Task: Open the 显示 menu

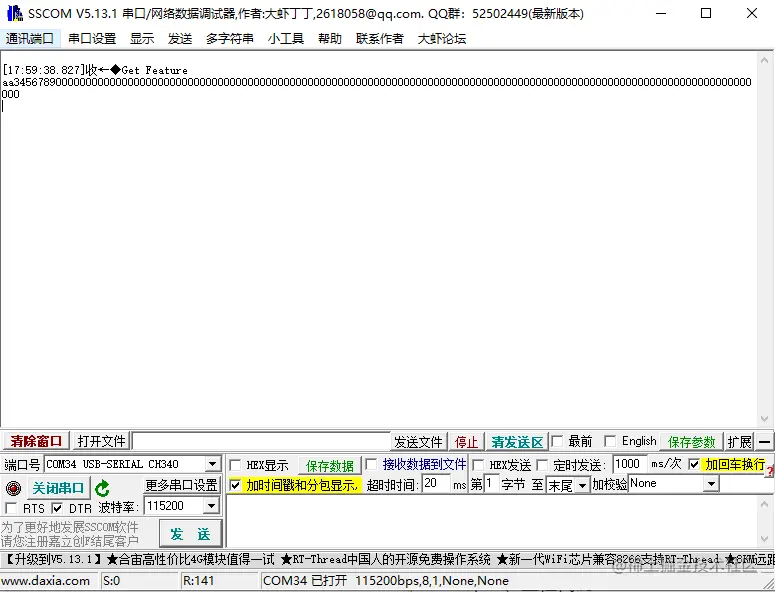Action: [142, 38]
